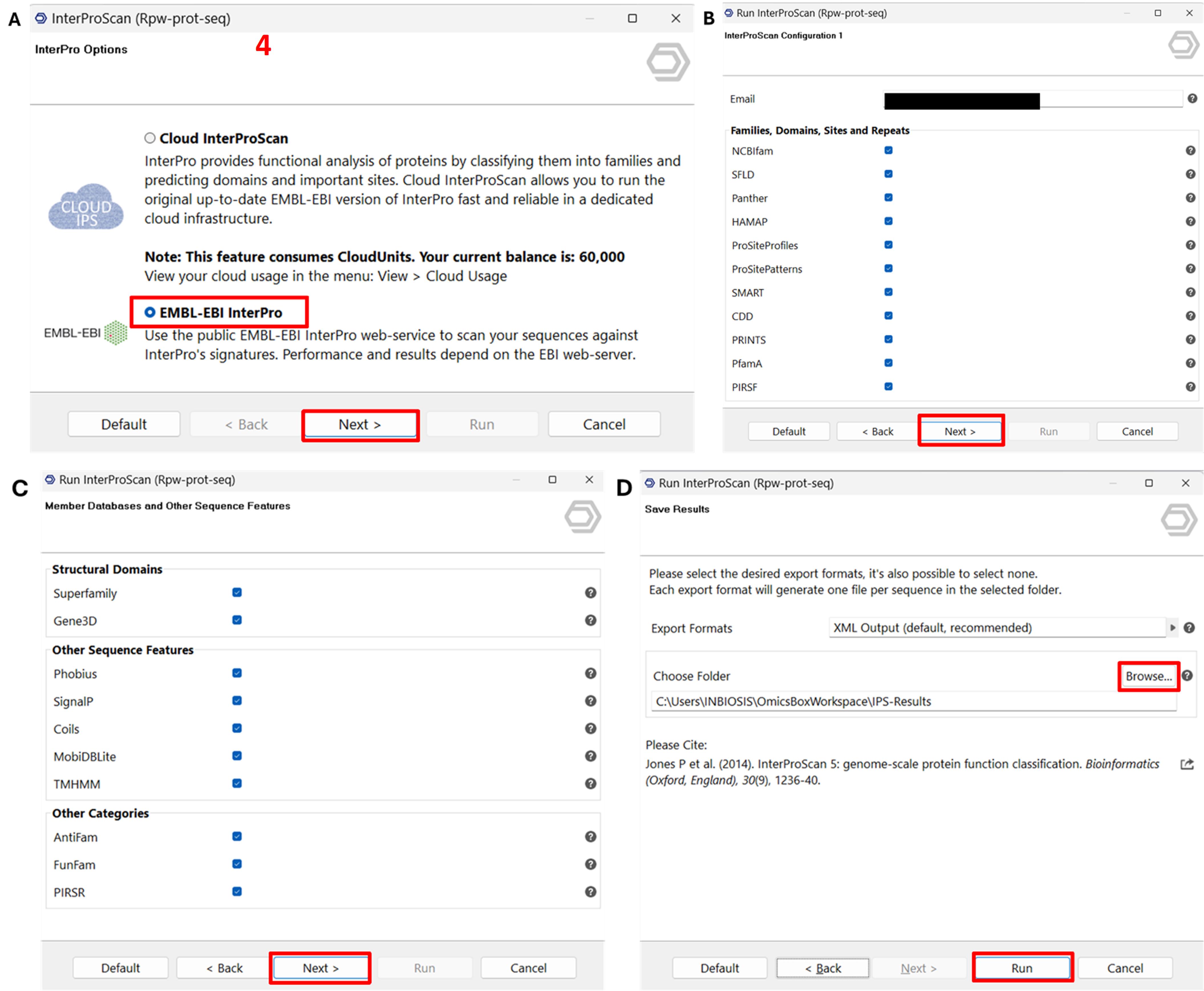Click Browse to choose results folder
Viewport: 1204px width, 991px height.
pos(1148,676)
